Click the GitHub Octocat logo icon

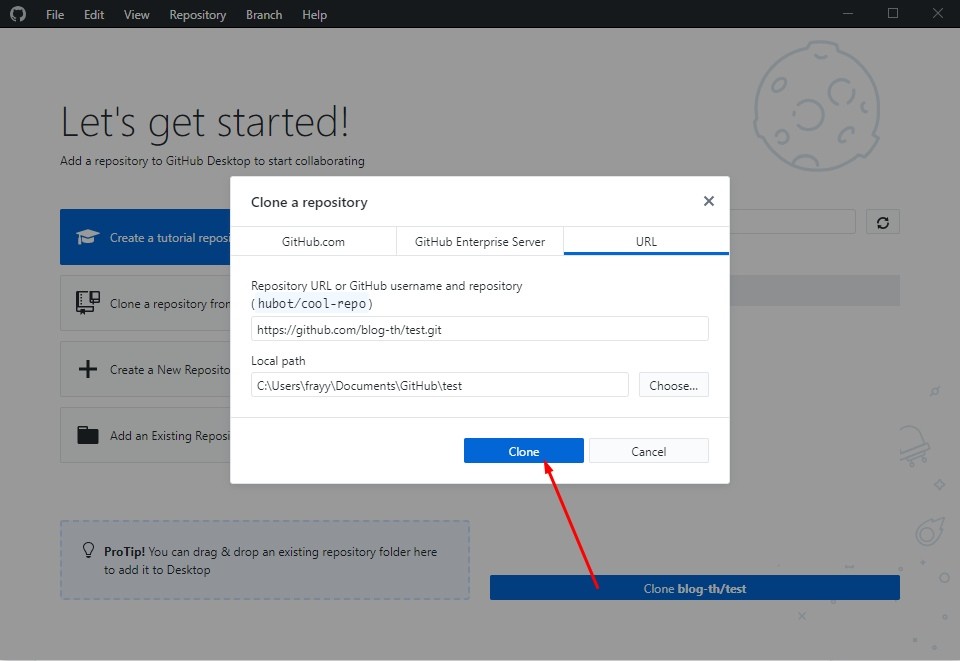point(18,14)
